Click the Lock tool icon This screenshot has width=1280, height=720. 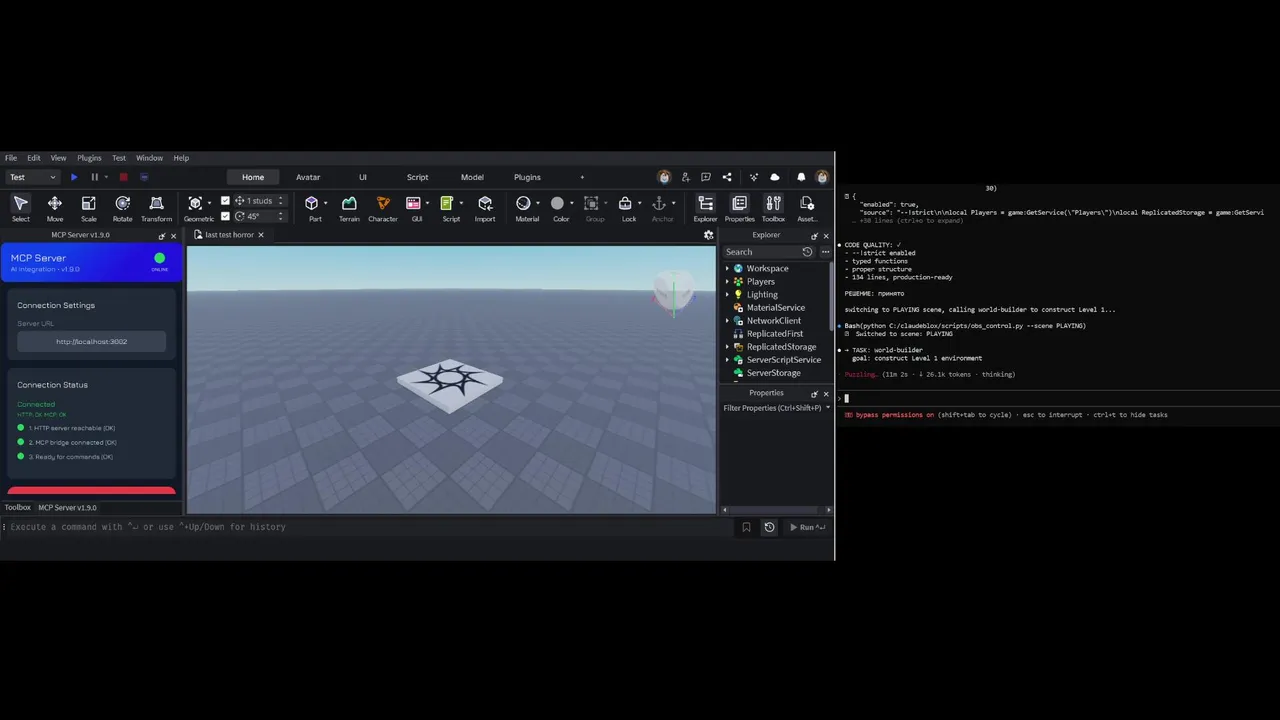coord(625,204)
